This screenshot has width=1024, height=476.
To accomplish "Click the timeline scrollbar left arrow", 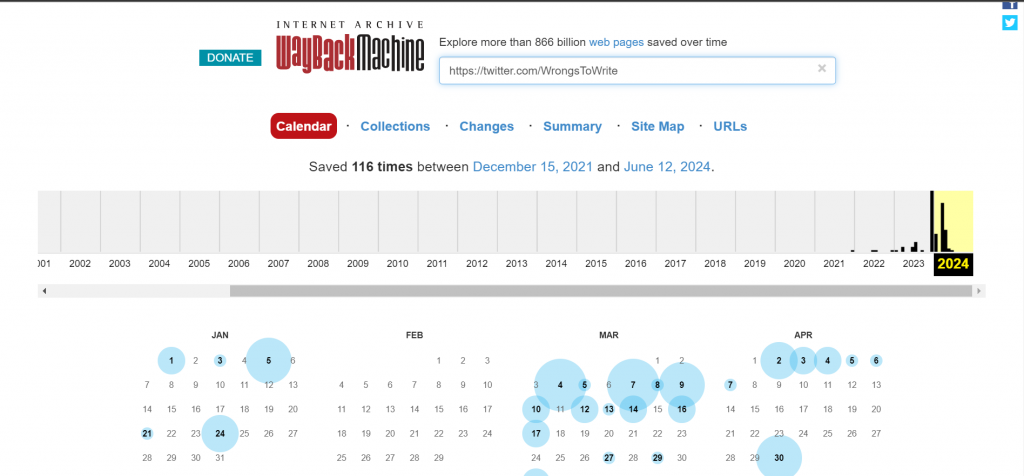I will pos(44,291).
